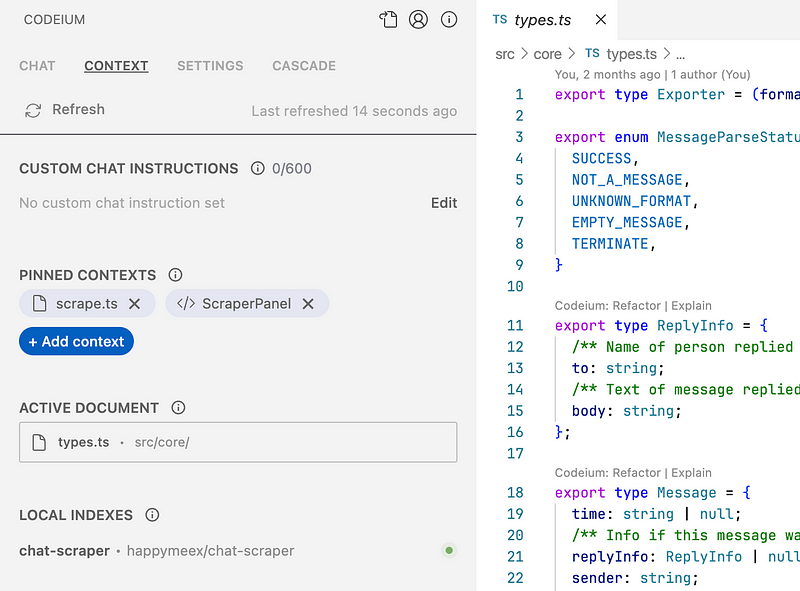Click Explain code lens above ReplyInfo

coord(691,306)
